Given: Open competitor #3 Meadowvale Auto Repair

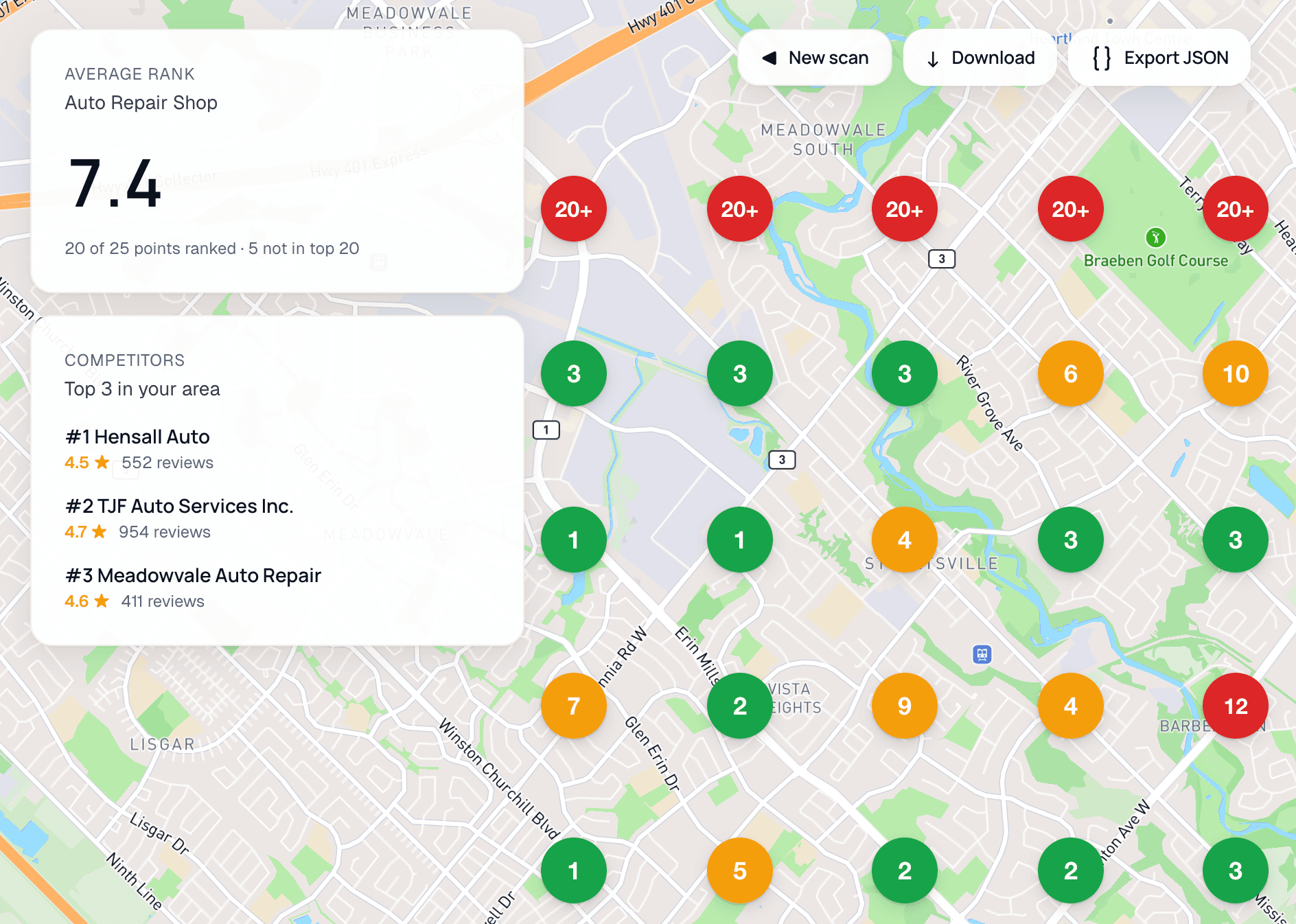Looking at the screenshot, I should point(193,575).
